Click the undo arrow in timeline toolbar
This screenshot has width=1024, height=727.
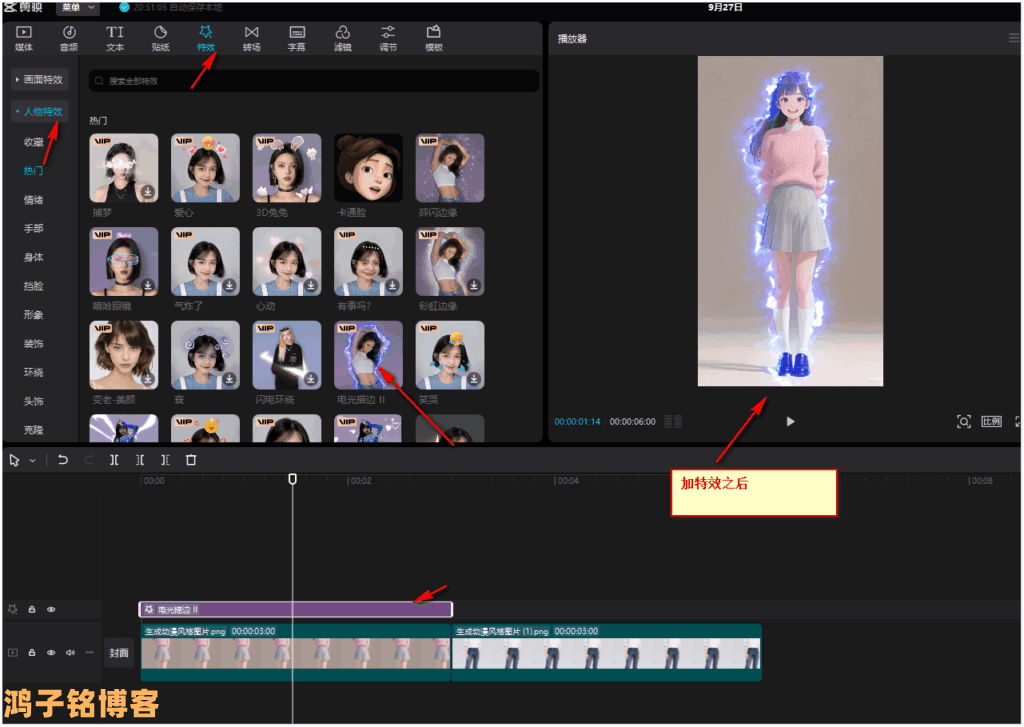[x=63, y=460]
